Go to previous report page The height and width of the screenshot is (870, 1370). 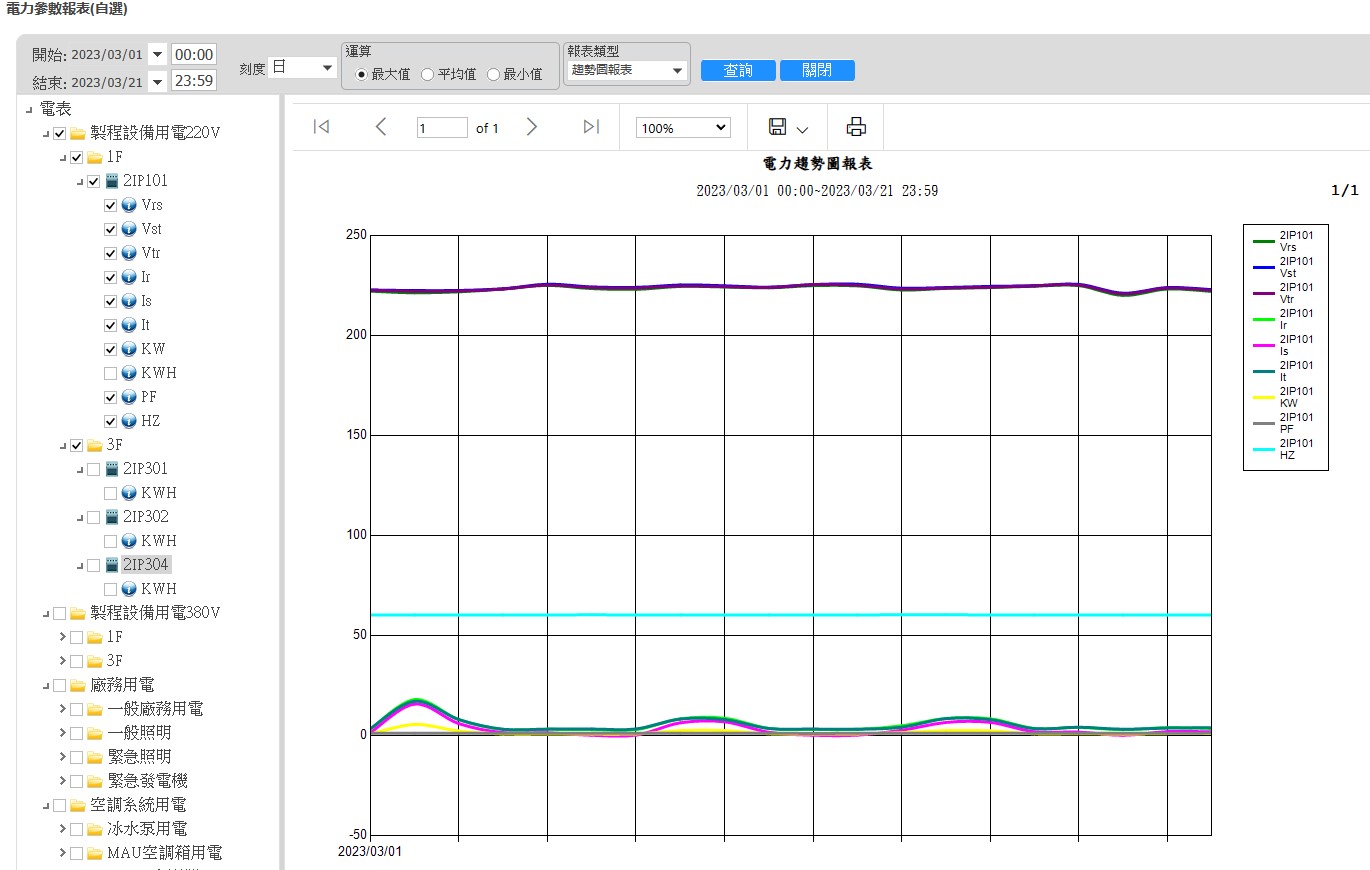(380, 126)
